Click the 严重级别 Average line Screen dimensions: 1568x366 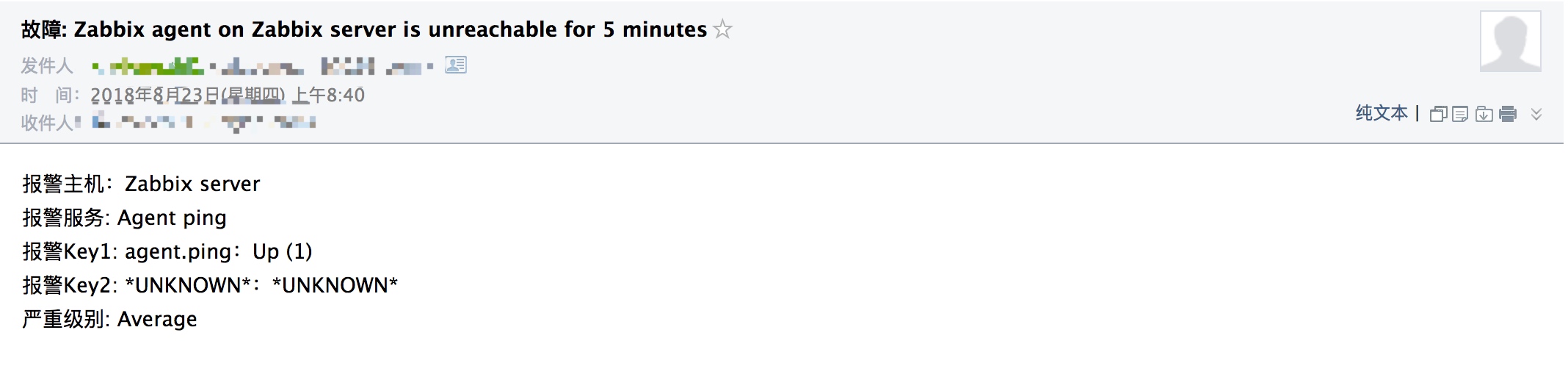click(x=109, y=319)
